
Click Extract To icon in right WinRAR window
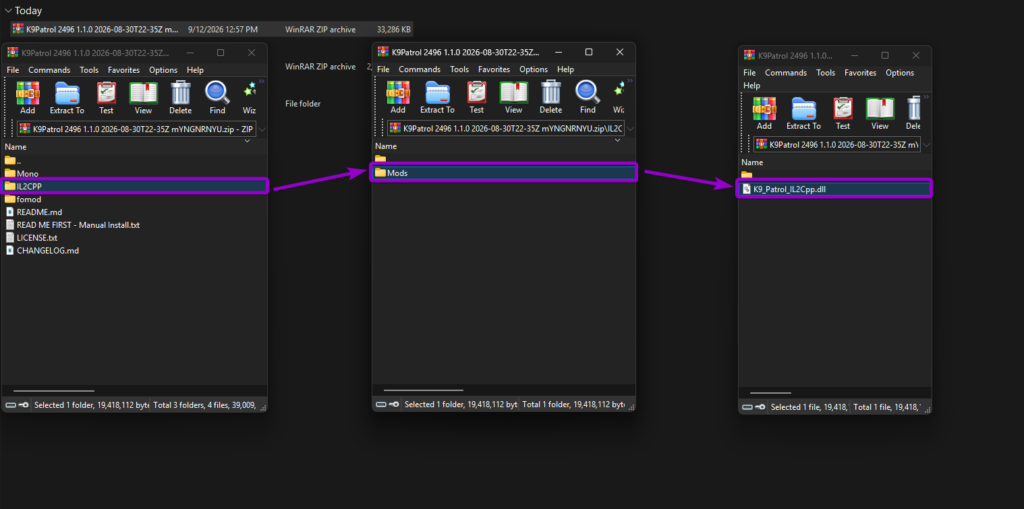coord(803,113)
